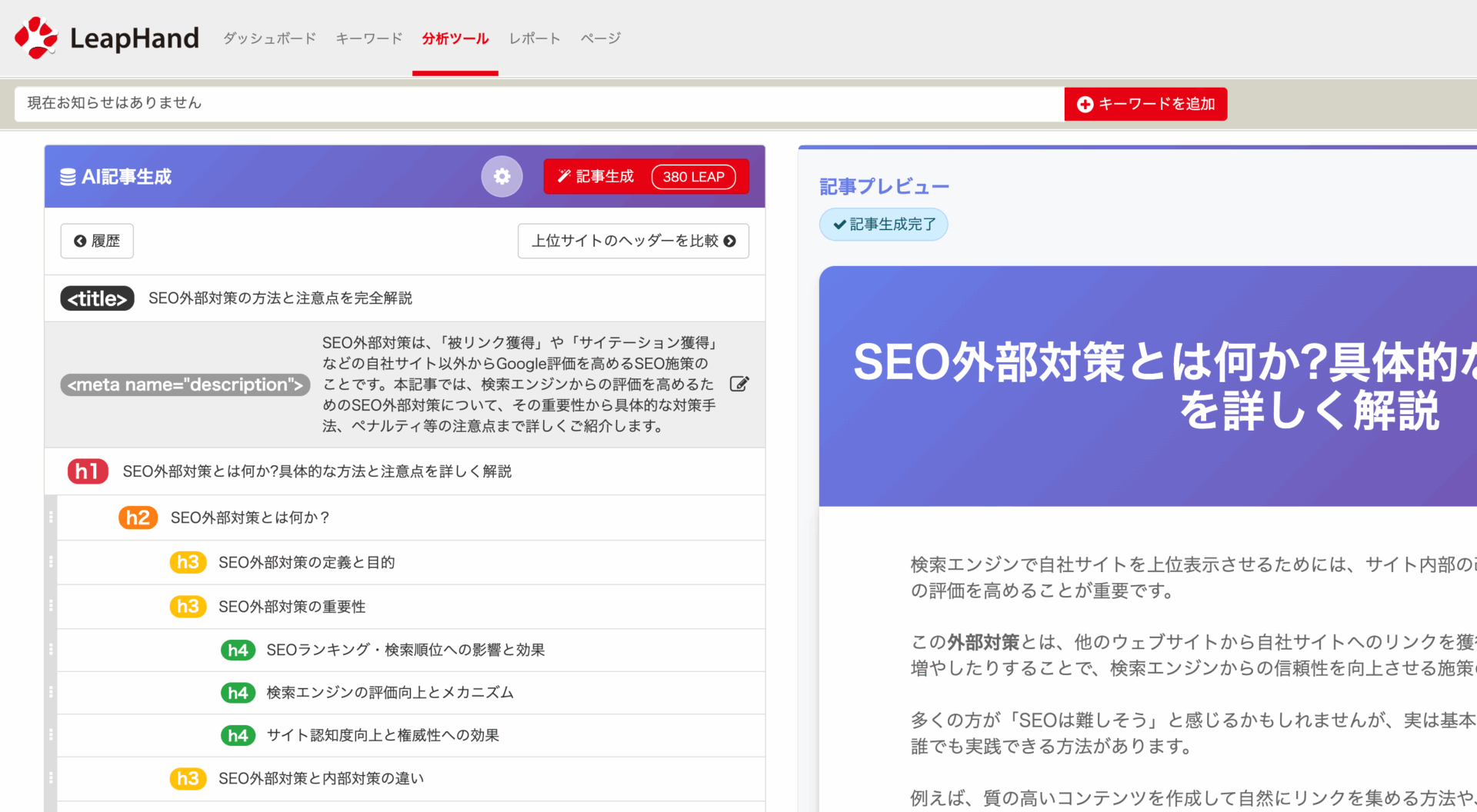Image resolution: width=1477 pixels, height=812 pixels.
Task: Click the h3 badge beside SEO外部対策の重要性
Action: tap(188, 607)
